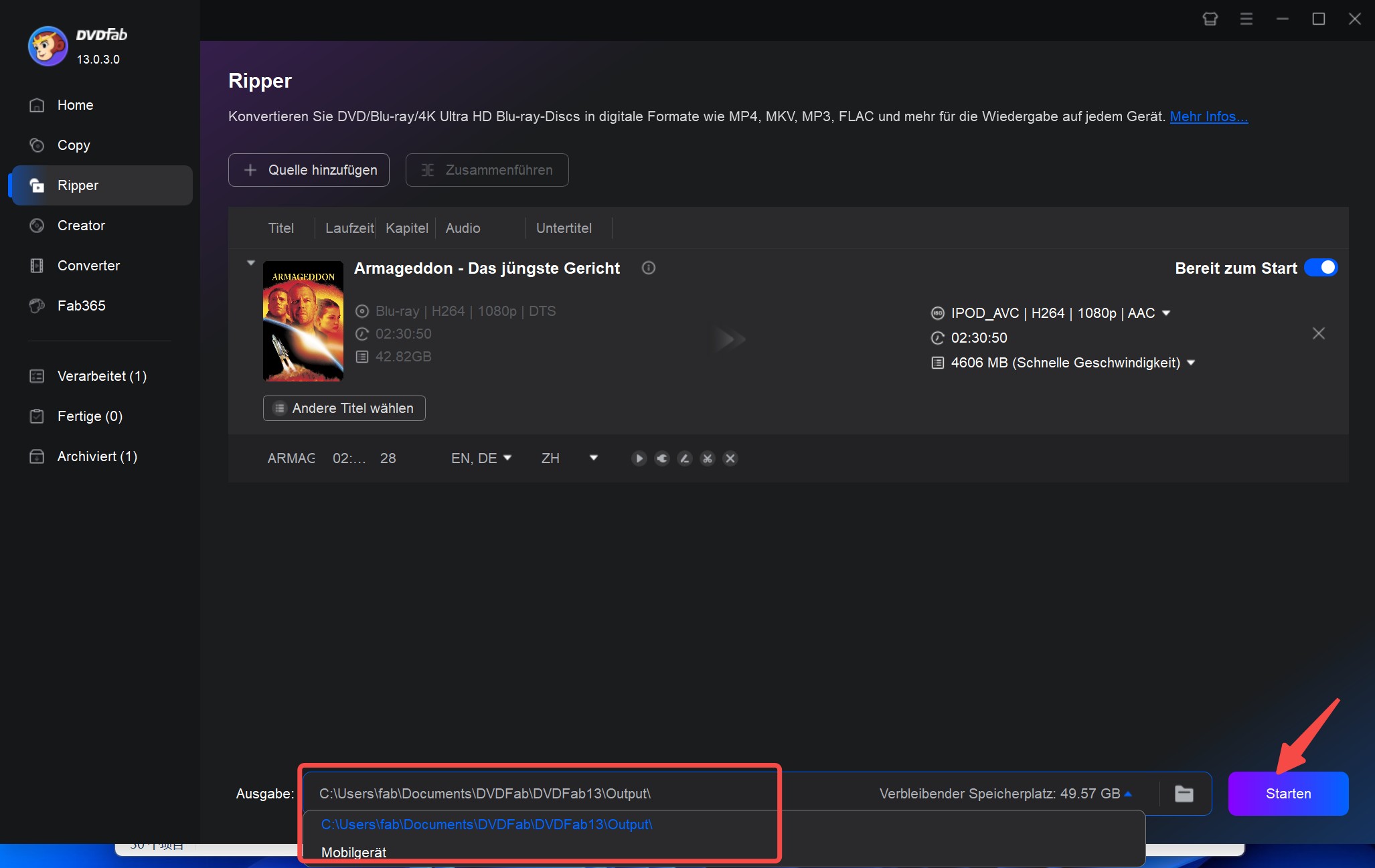Toggle the Bereit zum Start switch
Viewport: 1375px width, 868px height.
(1321, 268)
